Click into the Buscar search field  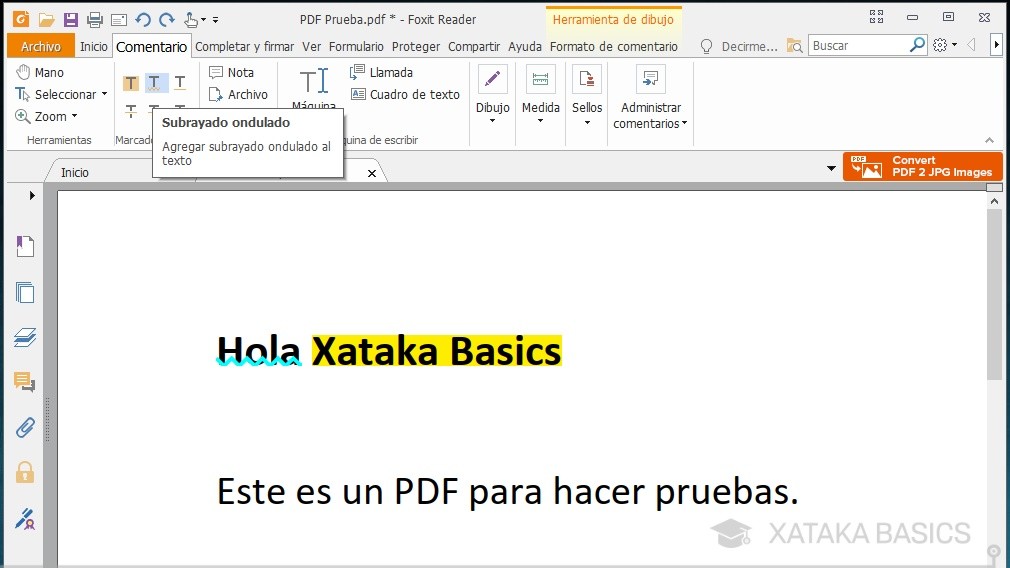point(859,46)
